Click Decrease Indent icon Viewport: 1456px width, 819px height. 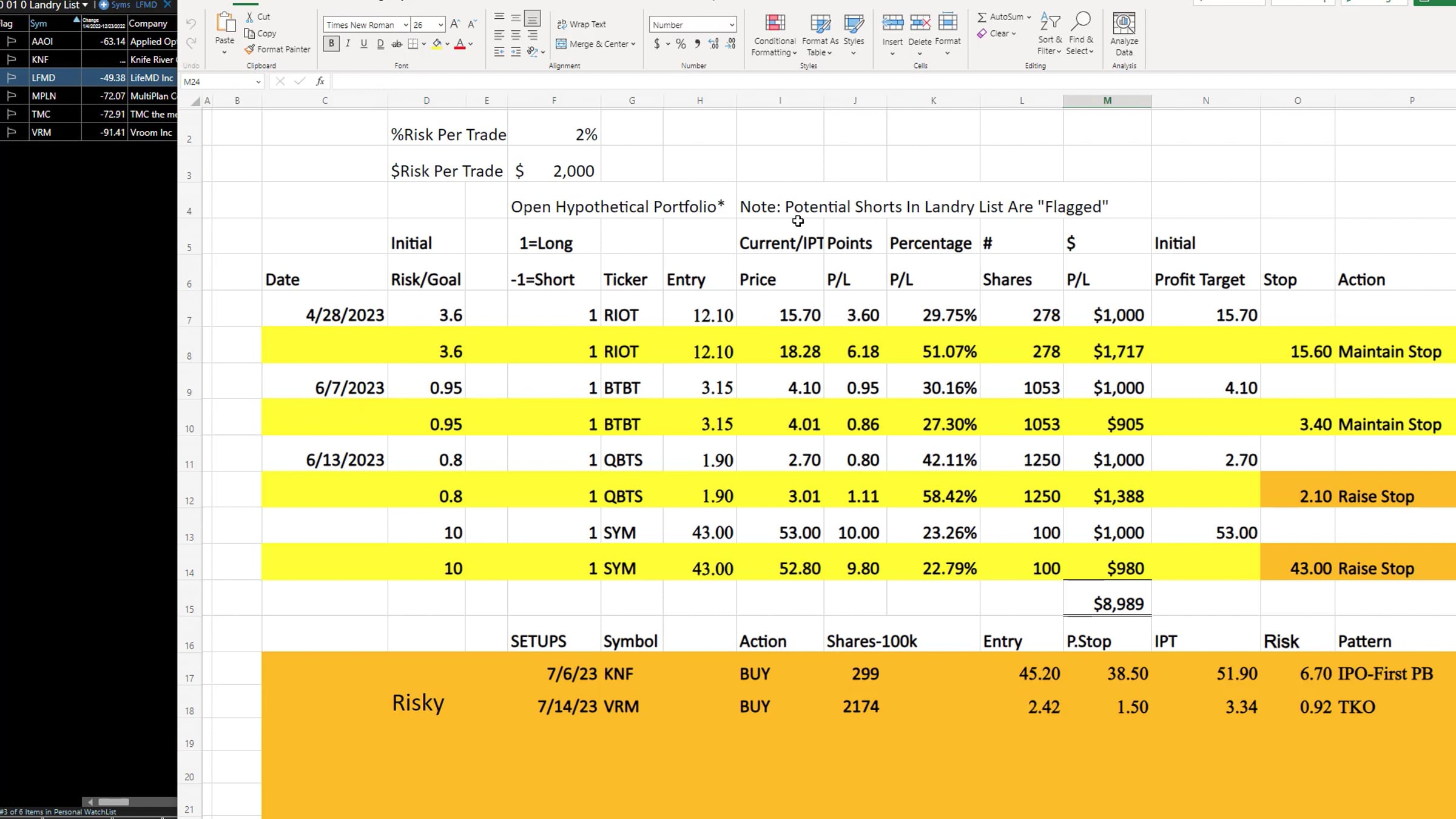coord(499,52)
